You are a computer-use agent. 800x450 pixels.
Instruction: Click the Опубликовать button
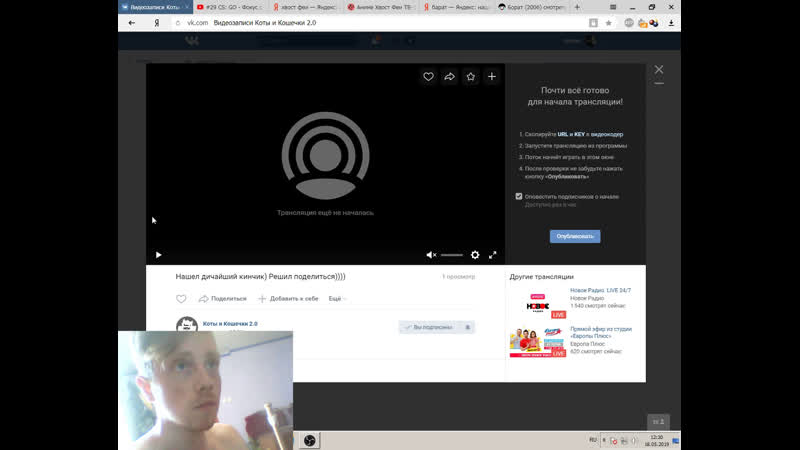click(575, 237)
